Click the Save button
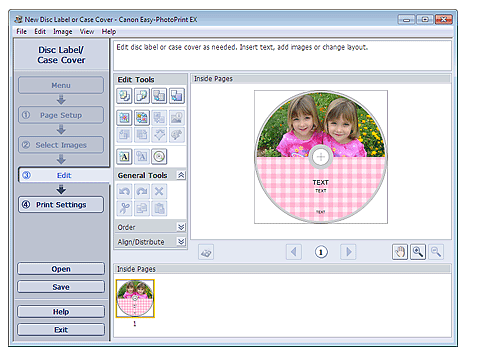Image resolution: width=483 pixels, height=360 pixels. [x=61, y=287]
